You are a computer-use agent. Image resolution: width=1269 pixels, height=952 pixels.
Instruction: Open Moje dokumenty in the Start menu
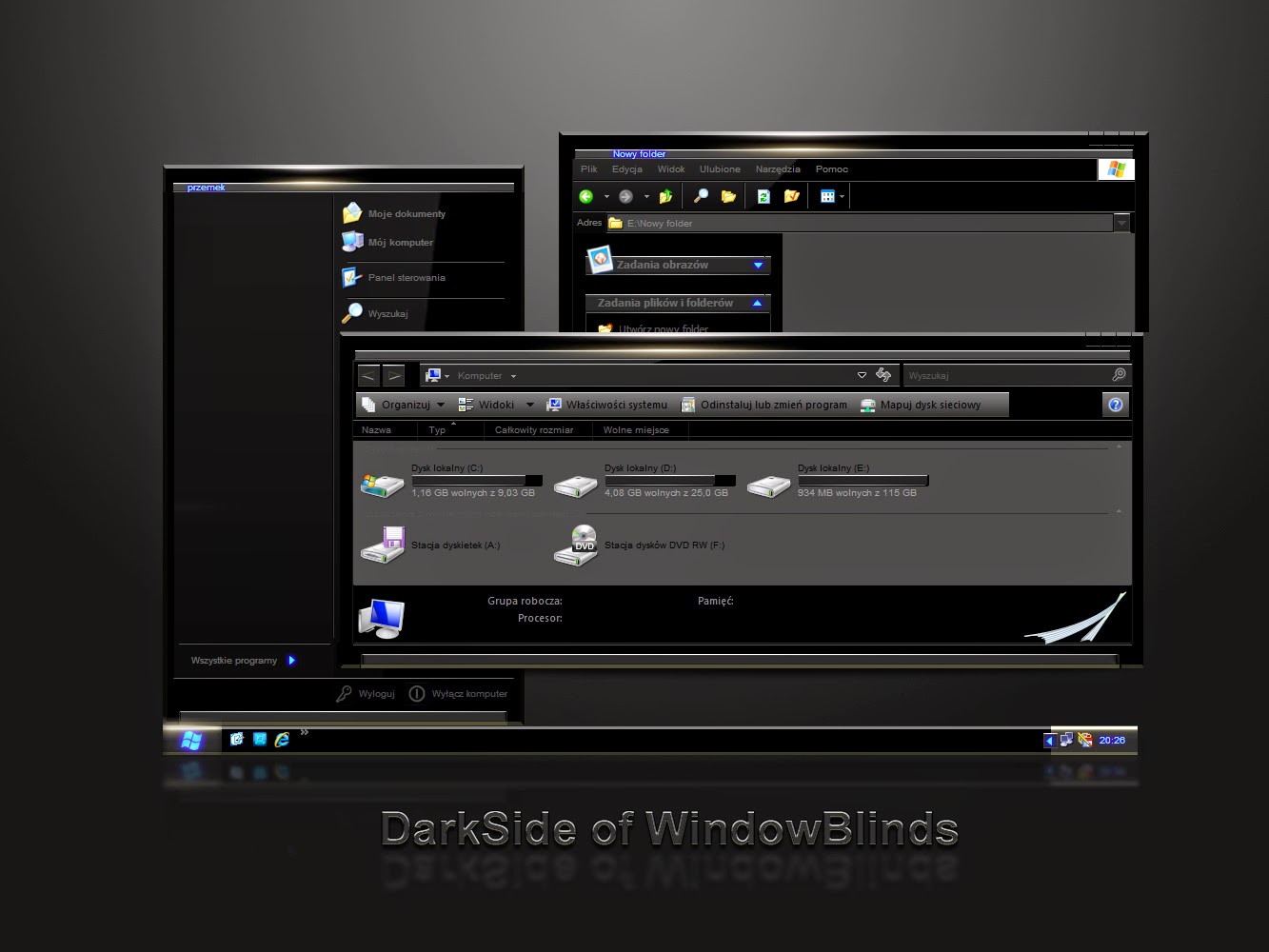pyautogui.click(x=395, y=213)
